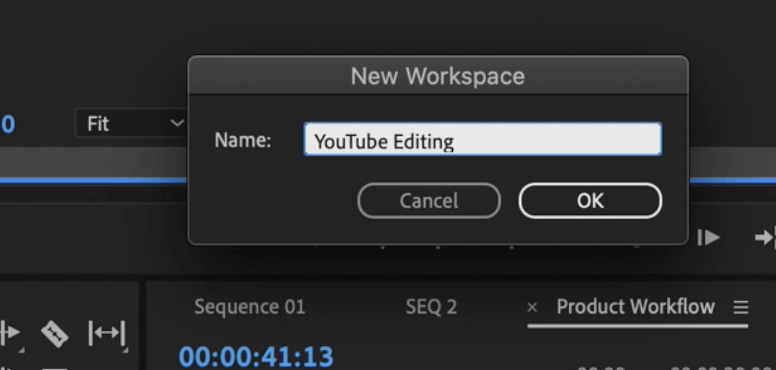Switch to the SEQ 2 tab
This screenshot has width=776, height=370.
(431, 307)
